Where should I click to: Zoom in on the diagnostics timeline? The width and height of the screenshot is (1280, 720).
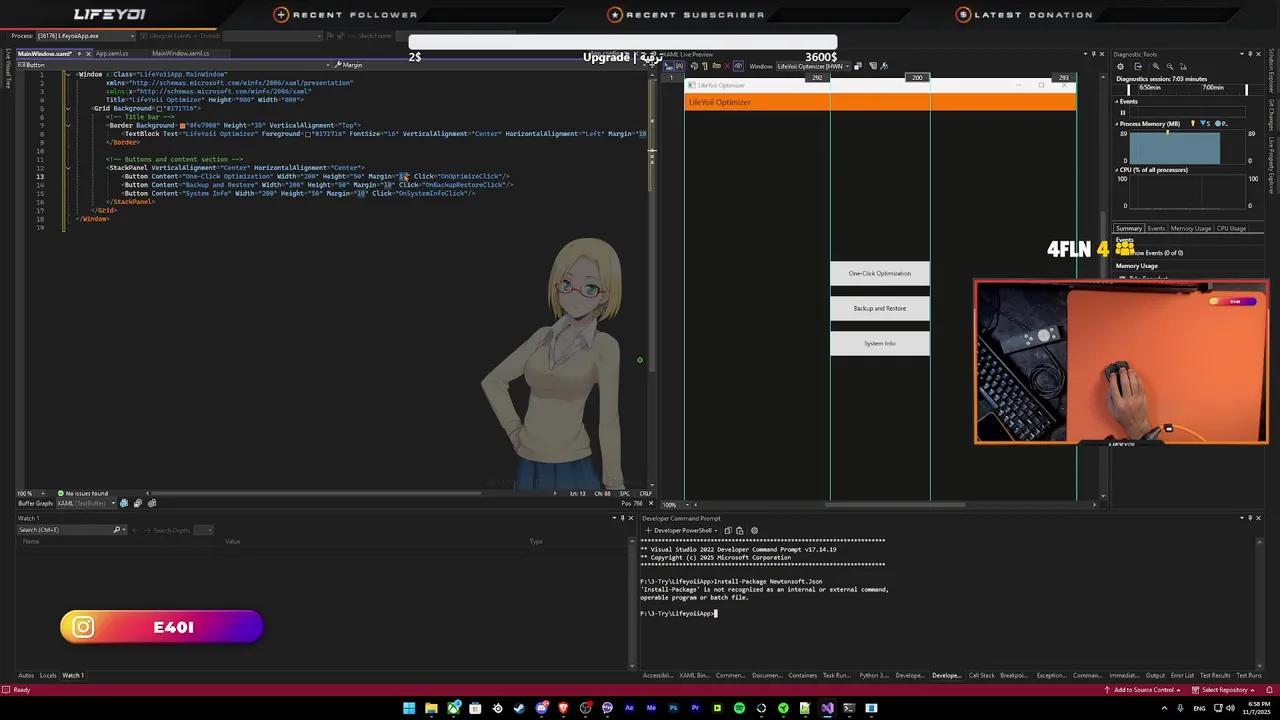(1155, 66)
